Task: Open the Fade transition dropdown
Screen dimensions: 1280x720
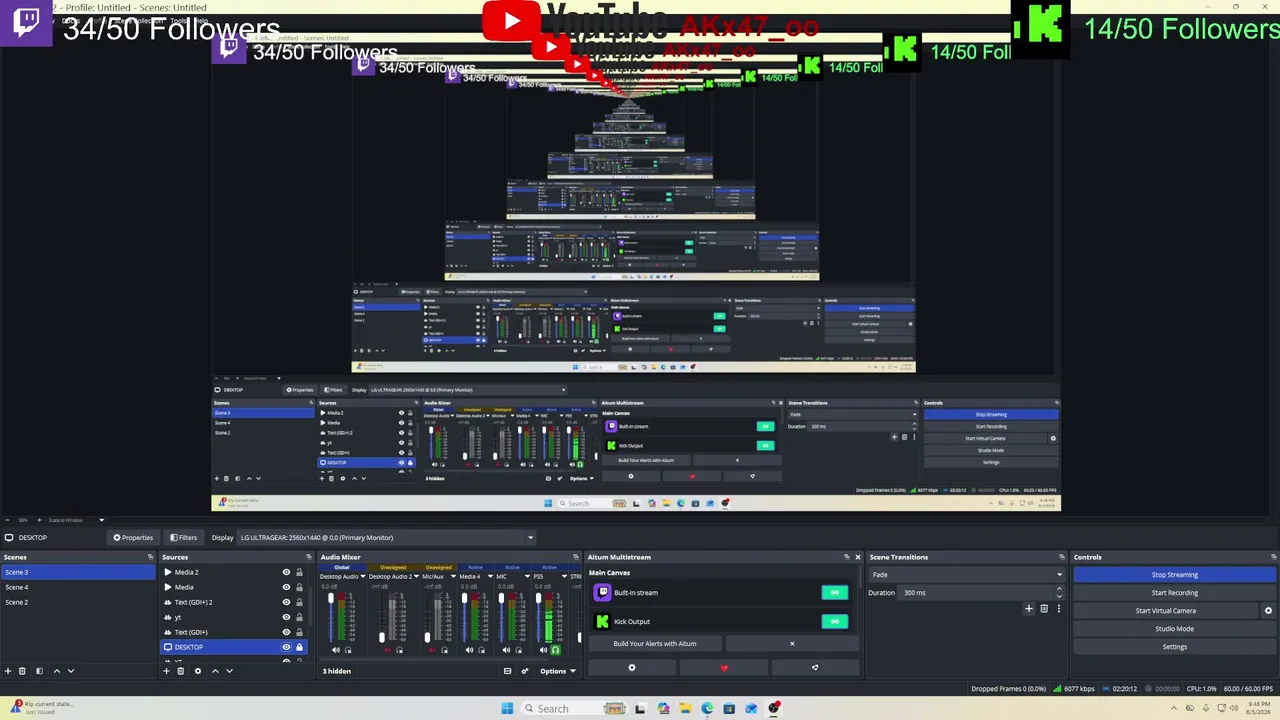Action: click(x=966, y=575)
